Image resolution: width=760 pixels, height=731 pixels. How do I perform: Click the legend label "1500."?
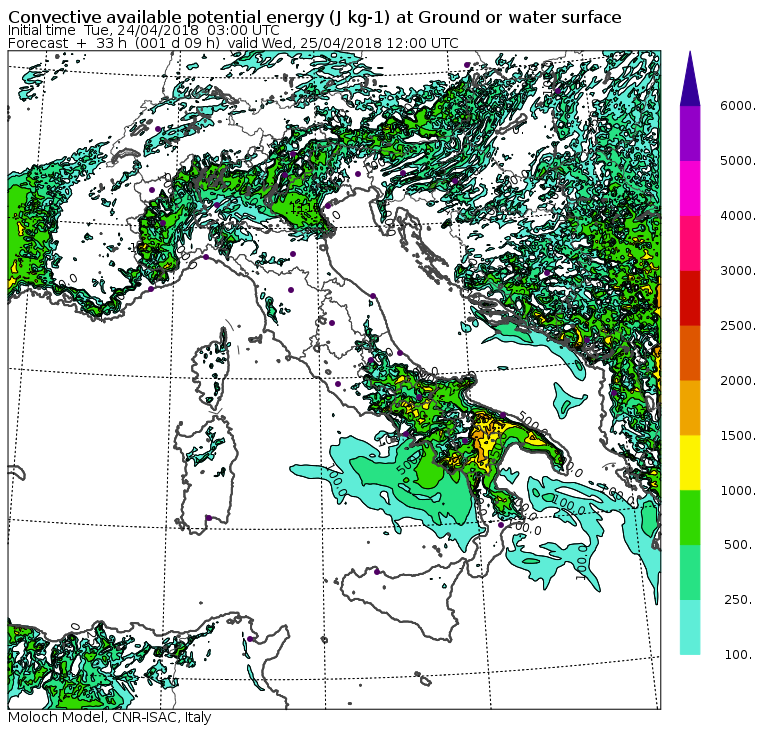(x=737, y=435)
